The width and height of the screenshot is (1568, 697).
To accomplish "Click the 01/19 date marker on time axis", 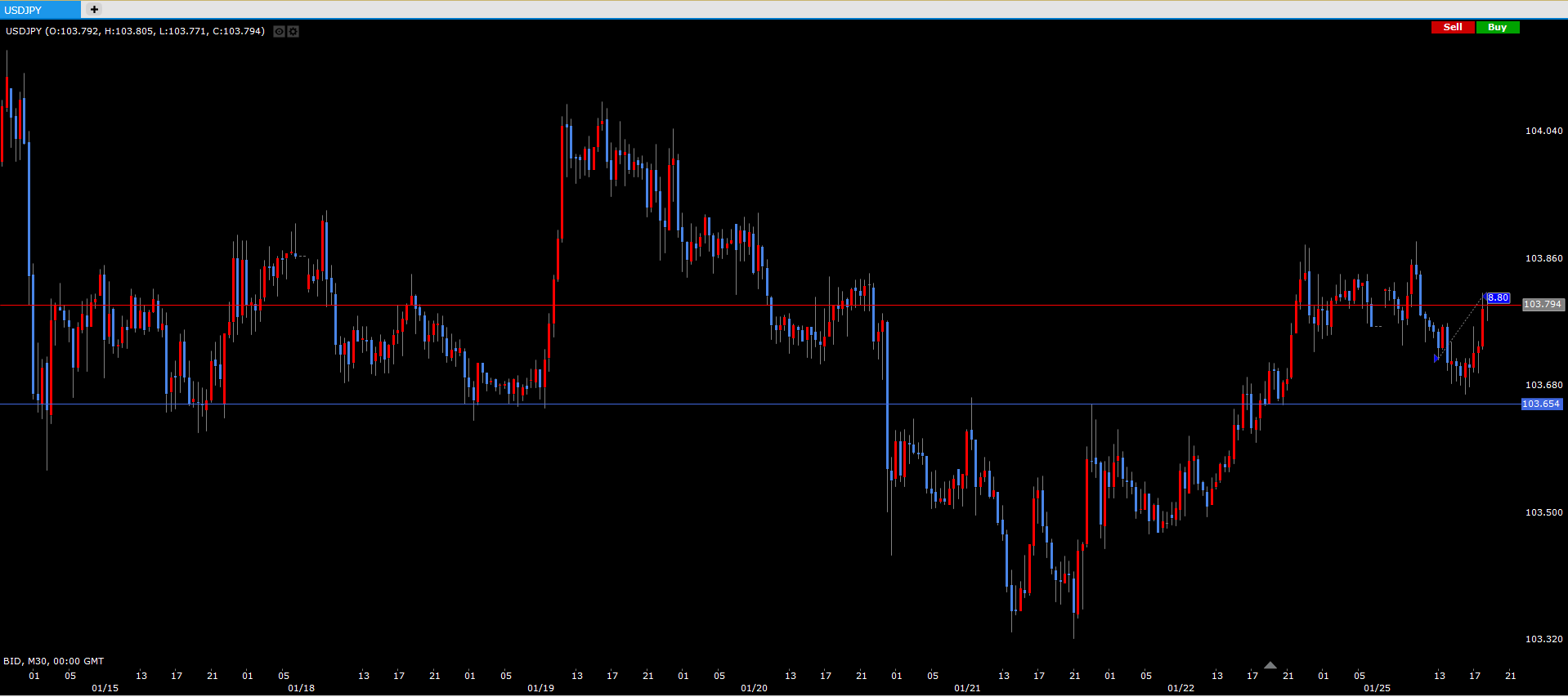I will 540,688.
